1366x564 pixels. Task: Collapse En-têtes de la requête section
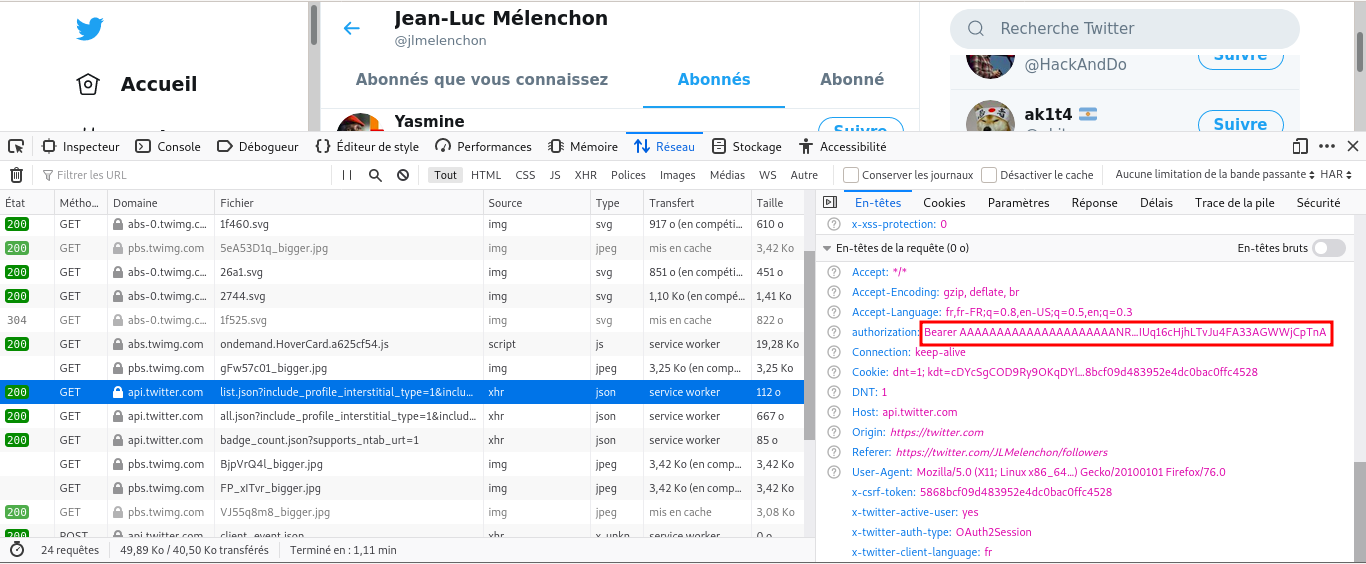coord(827,248)
